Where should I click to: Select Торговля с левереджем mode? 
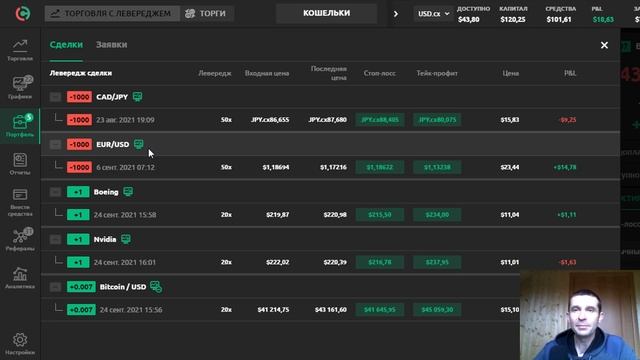(x=112, y=13)
